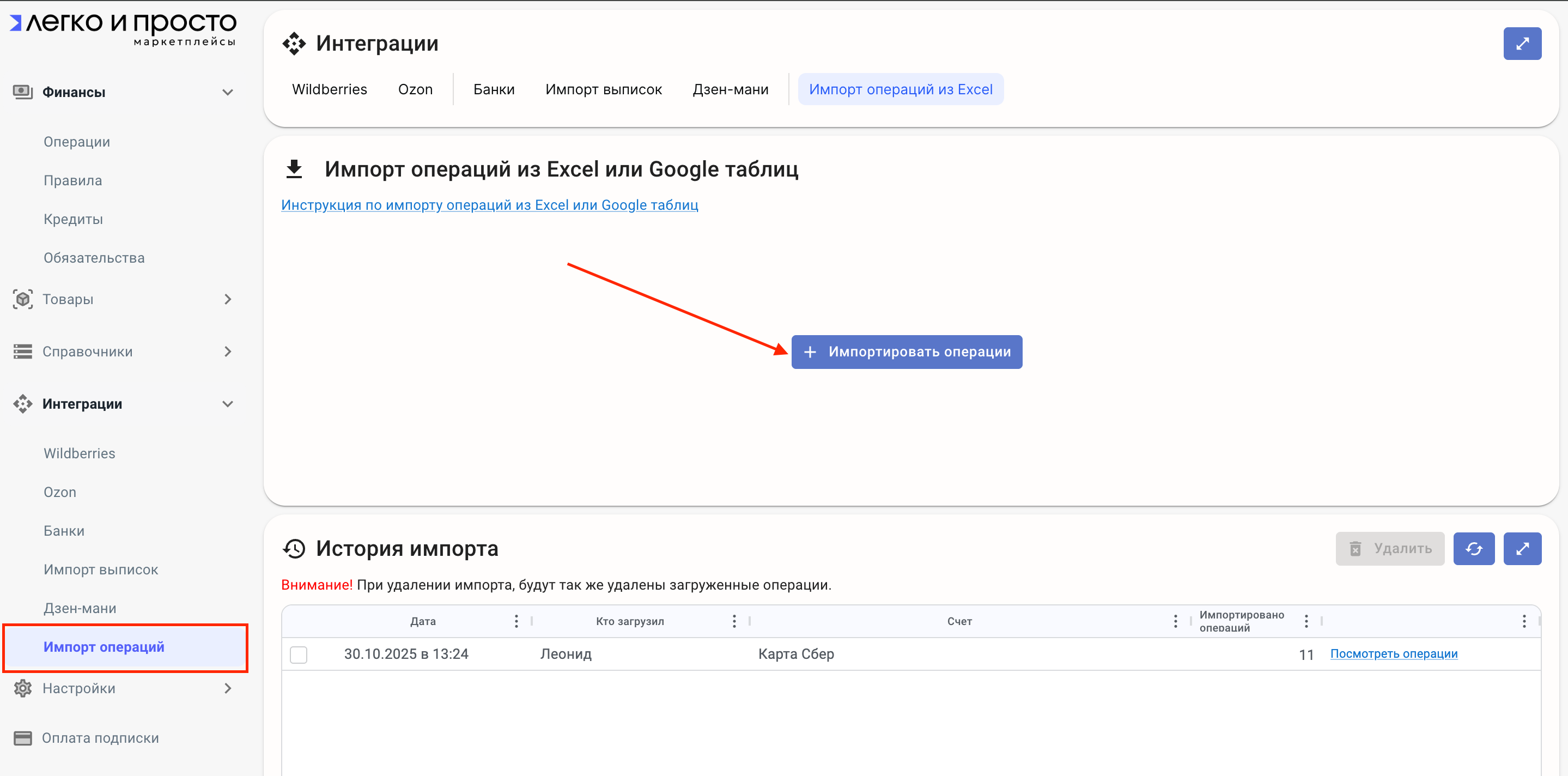The height and width of the screenshot is (776, 1568).
Task: Collapse the Финансы sidebar section
Action: [227, 93]
